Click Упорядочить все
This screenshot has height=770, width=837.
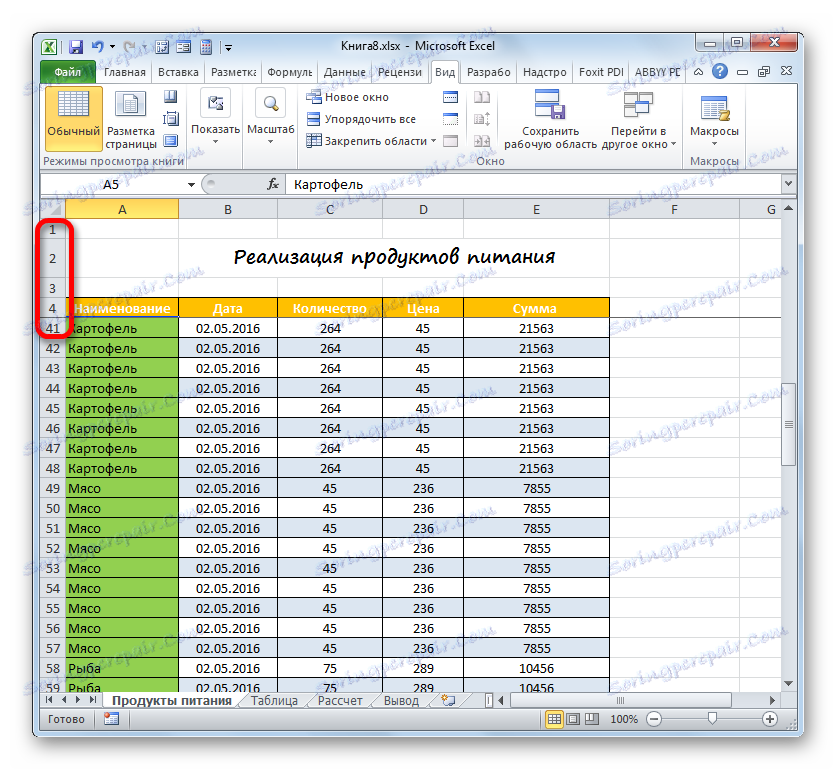361,119
